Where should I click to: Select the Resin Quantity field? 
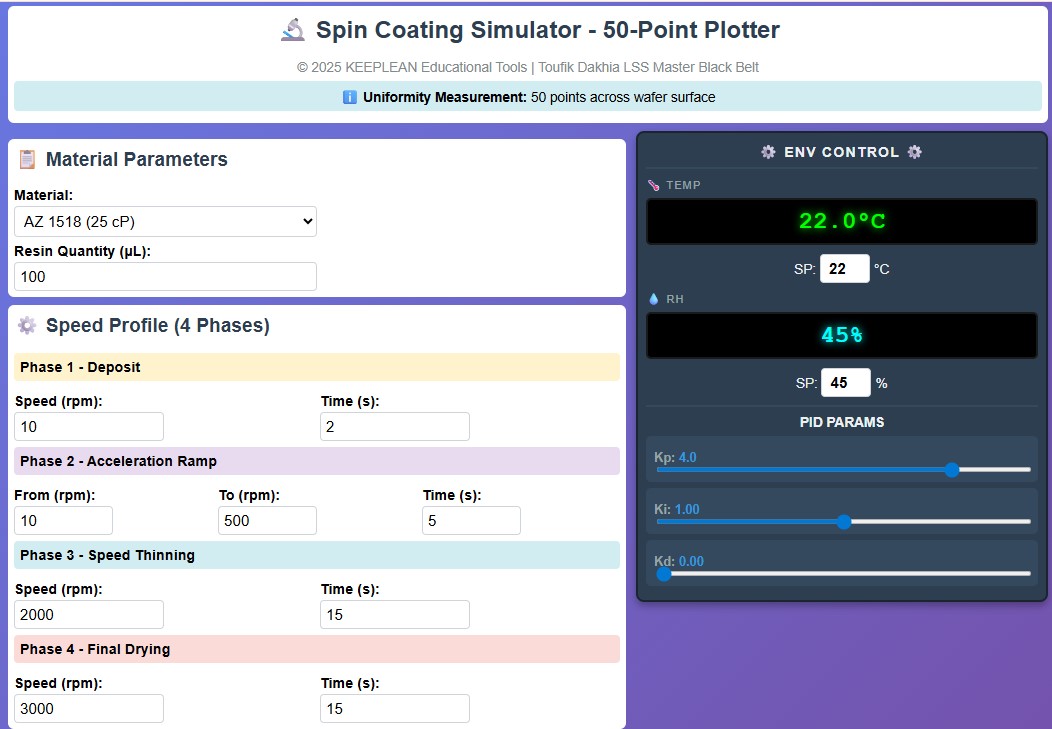tap(164, 276)
